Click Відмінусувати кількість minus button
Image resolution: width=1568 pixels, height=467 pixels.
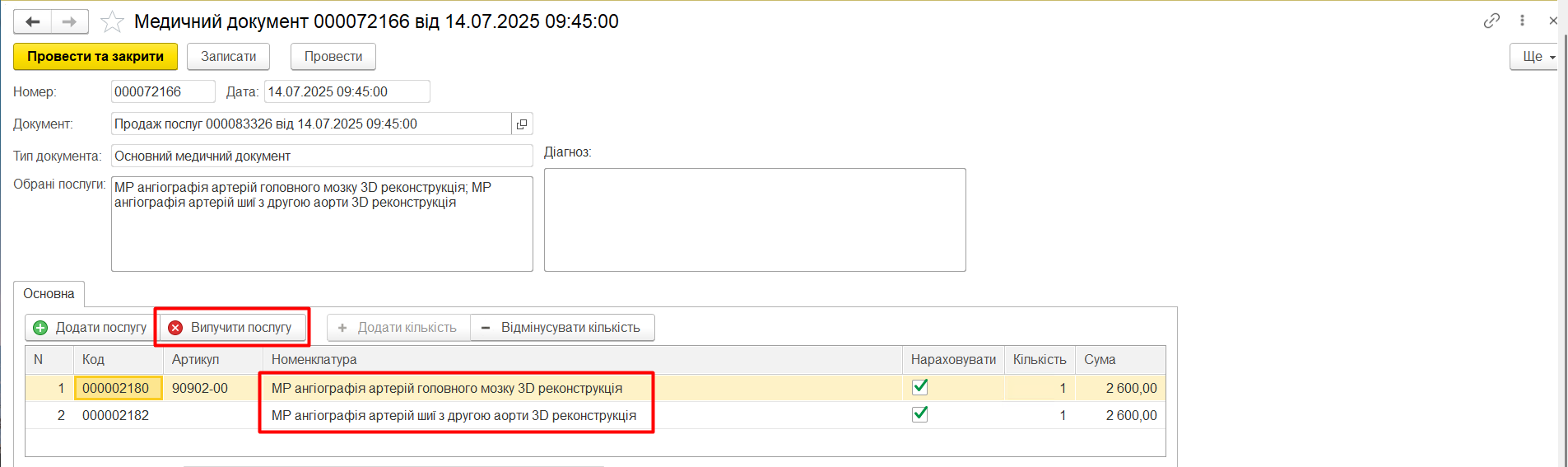click(x=562, y=328)
